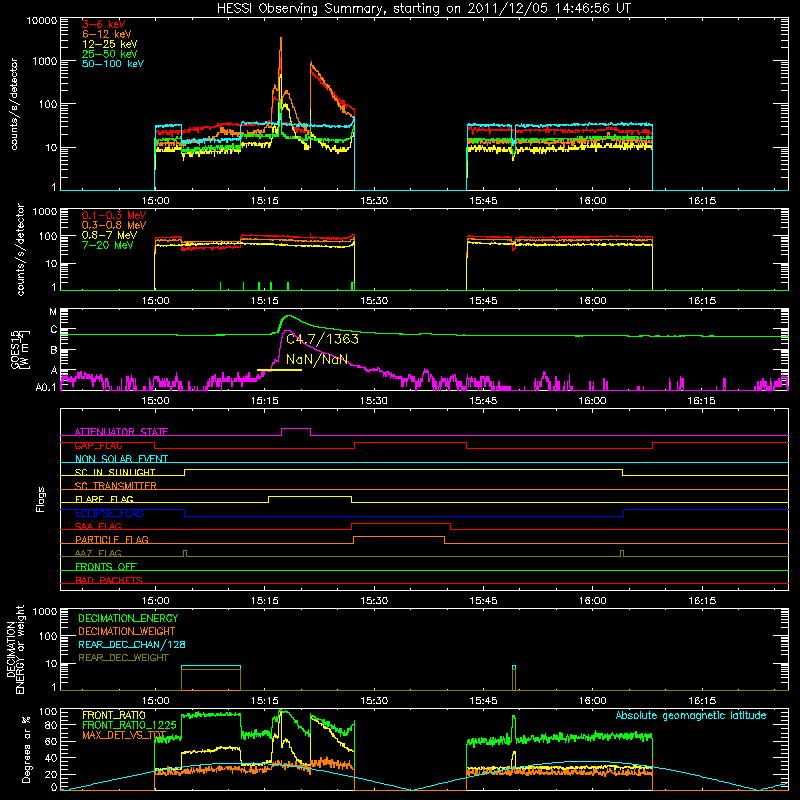
Task: Select the "REAR_DEC_CHAN/128" legend label
Action: coord(132,645)
